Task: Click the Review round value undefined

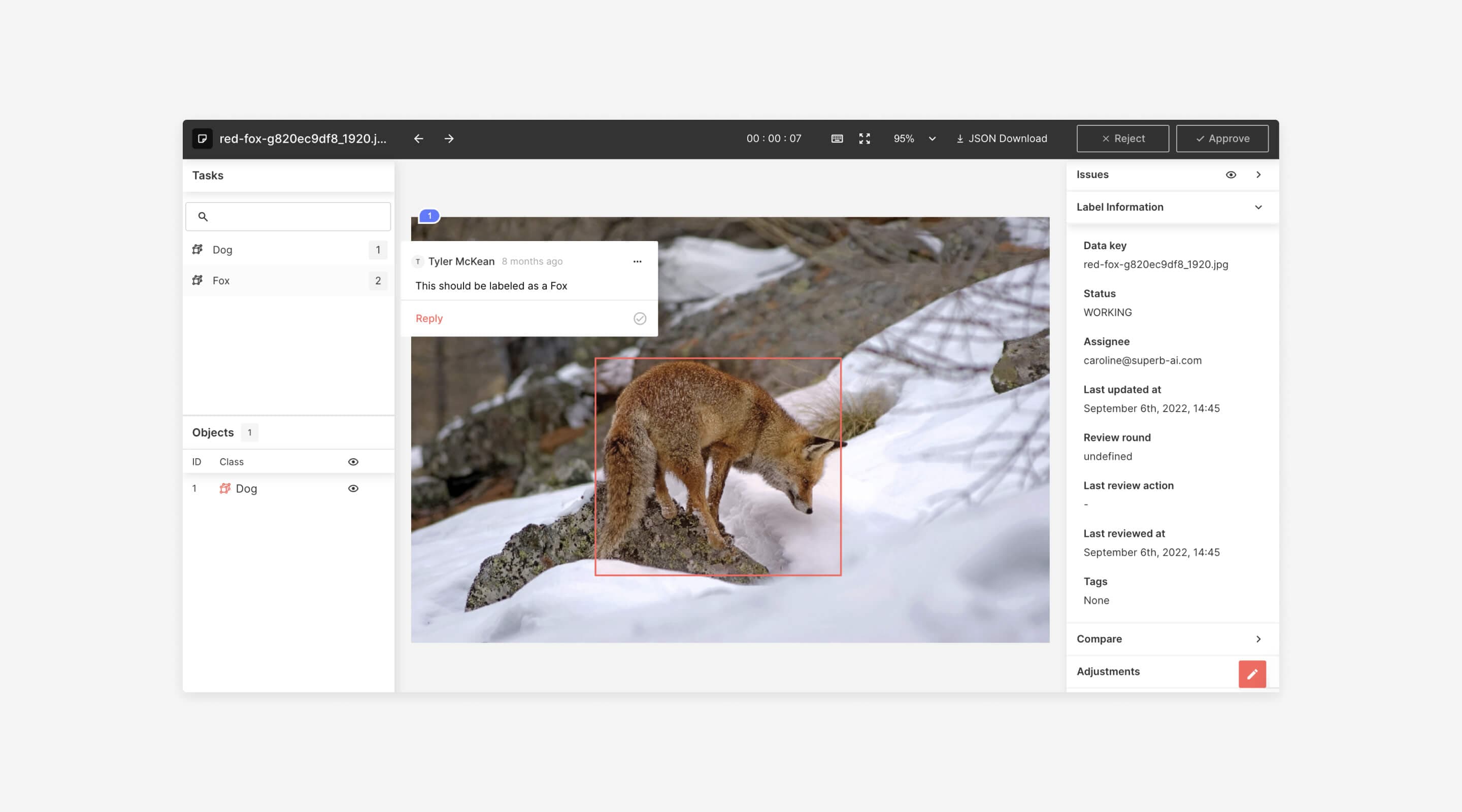Action: 1107,456
